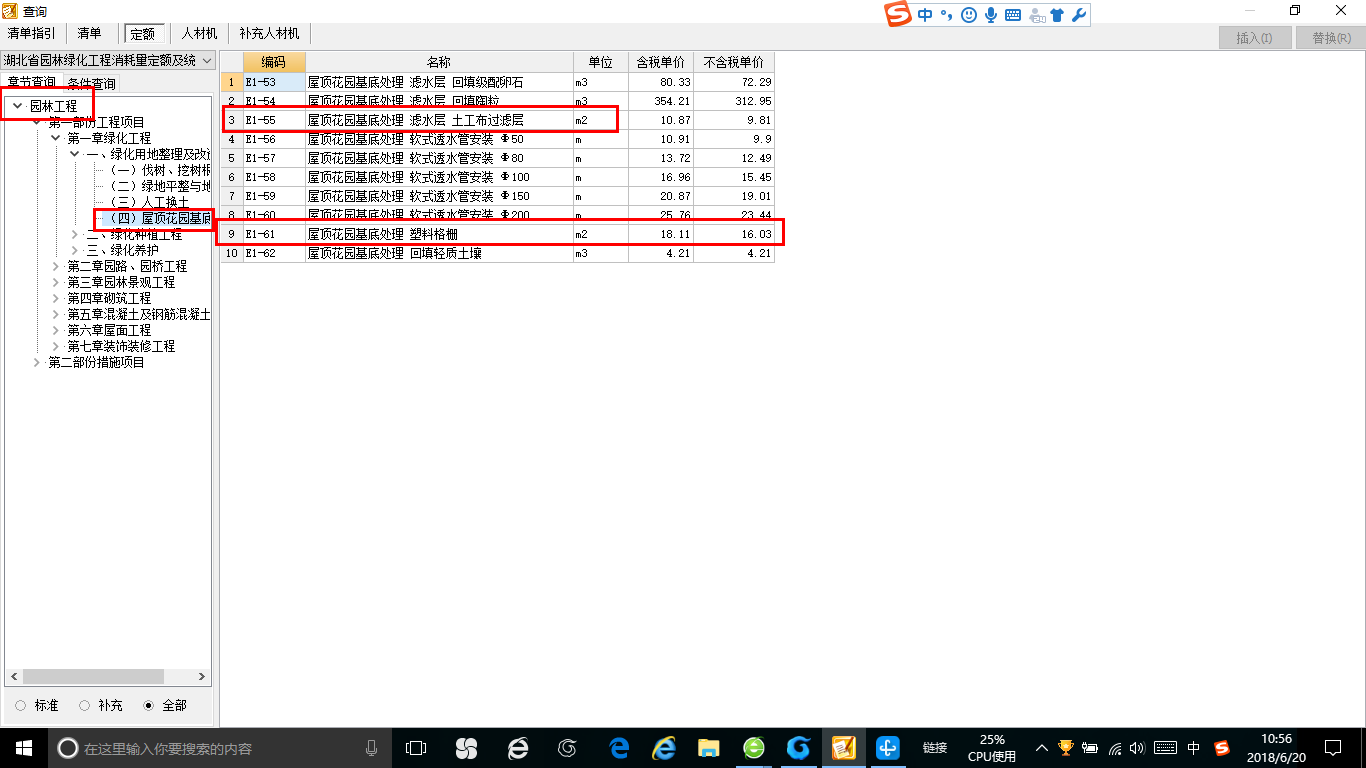Collapse 一、绿化用地整理 node
The image size is (1366, 768).
(x=75, y=154)
